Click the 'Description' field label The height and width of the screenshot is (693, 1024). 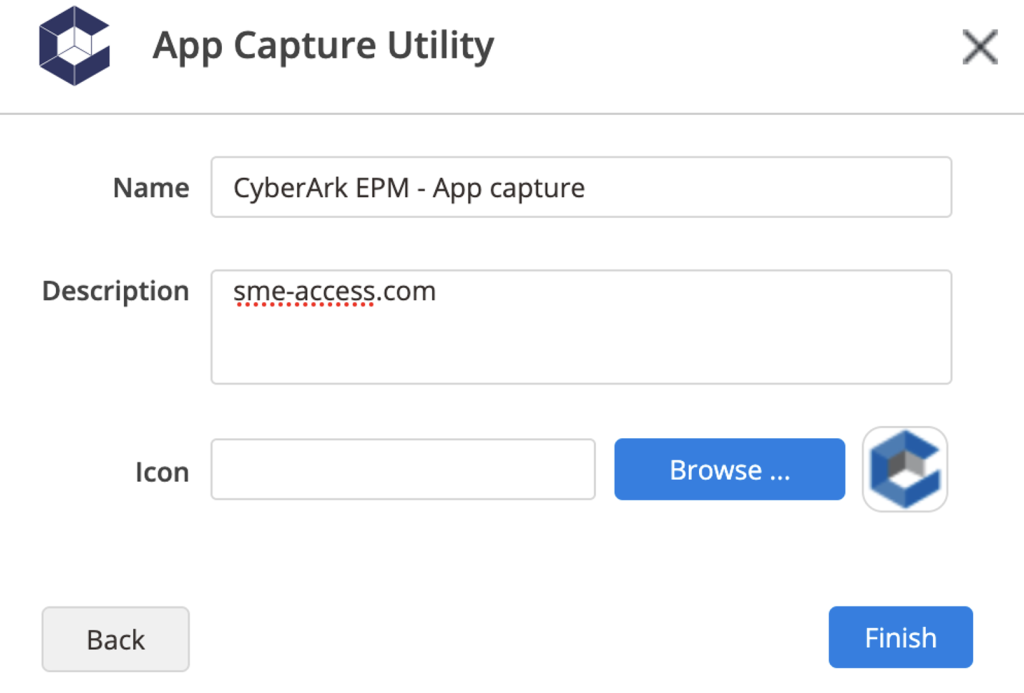116,291
